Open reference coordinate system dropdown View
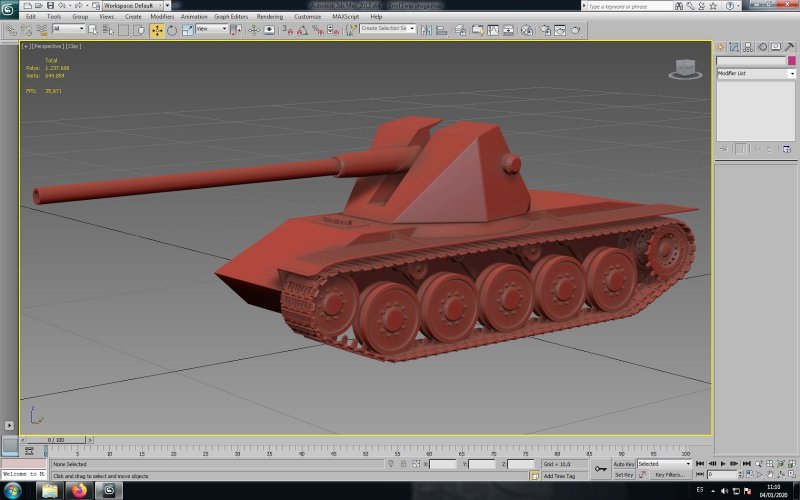This screenshot has width=800, height=500. (211, 29)
